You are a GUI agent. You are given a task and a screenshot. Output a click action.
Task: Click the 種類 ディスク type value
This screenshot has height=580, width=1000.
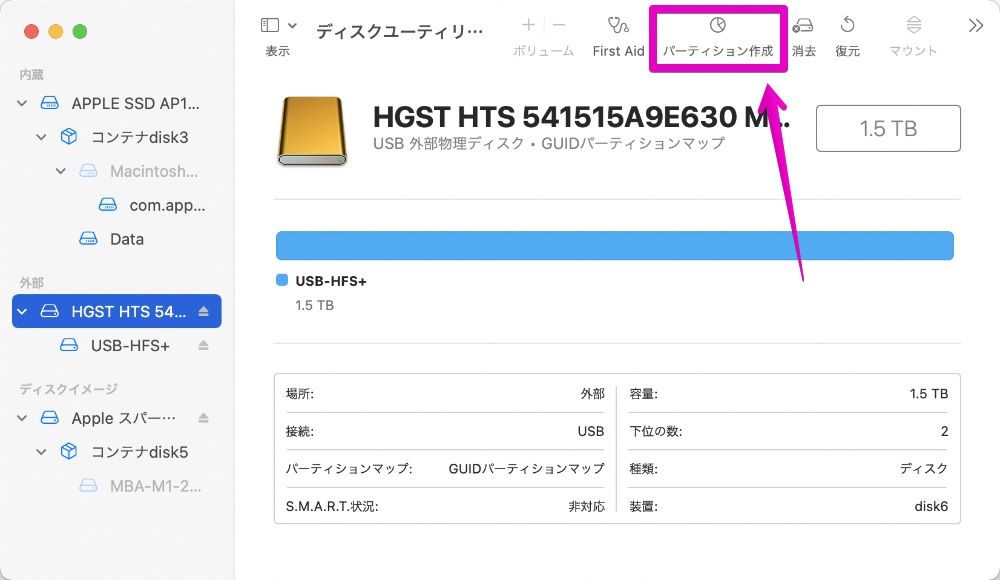(x=923, y=468)
